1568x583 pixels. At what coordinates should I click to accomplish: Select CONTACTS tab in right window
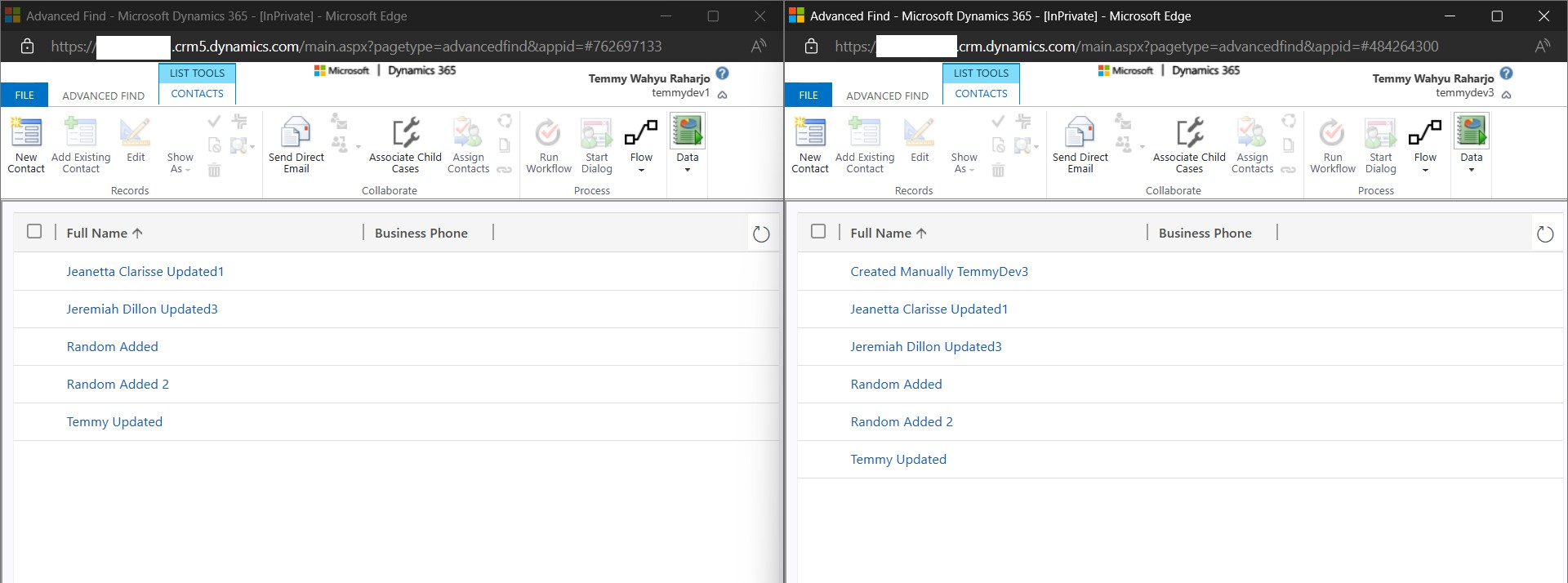click(x=981, y=93)
